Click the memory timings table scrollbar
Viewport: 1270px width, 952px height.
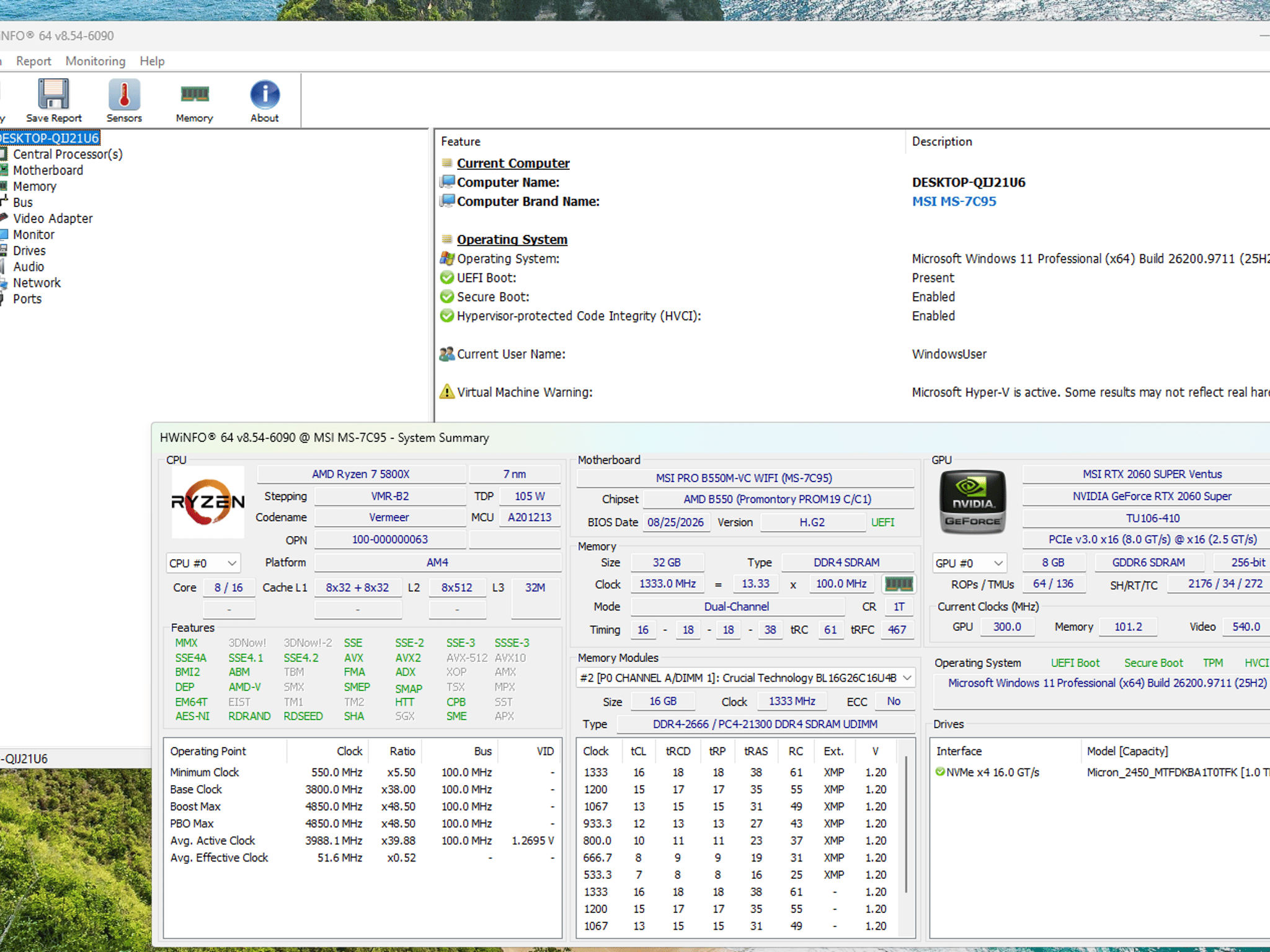pyautogui.click(x=907, y=824)
